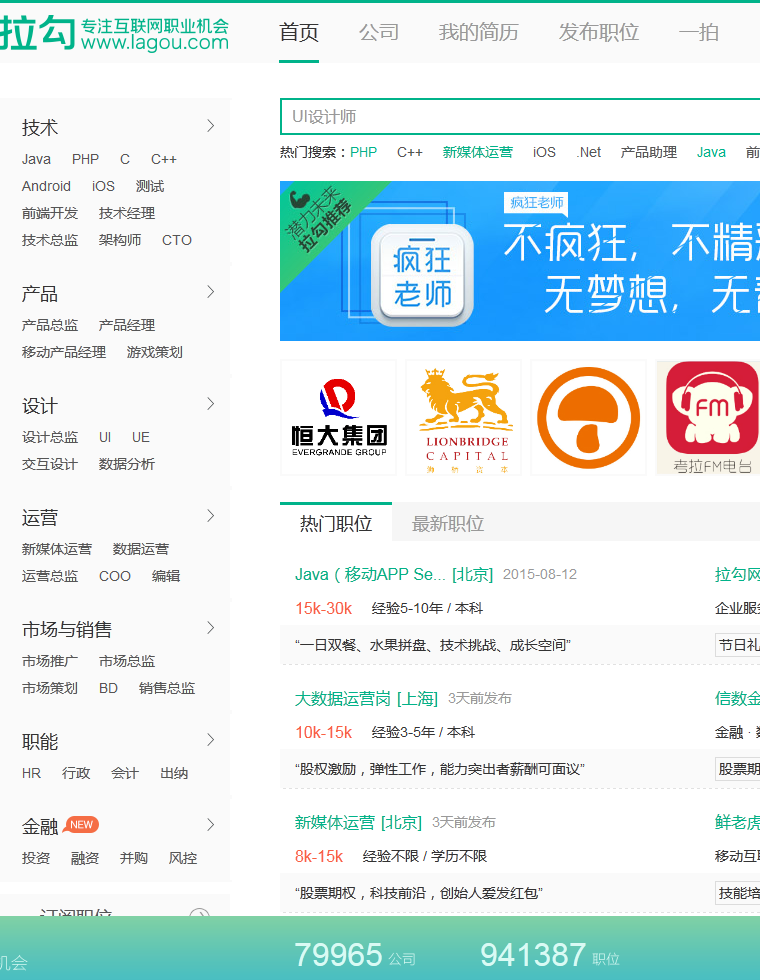Click the Lagou logo at top left
The image size is (760, 980).
pyautogui.click(x=114, y=32)
